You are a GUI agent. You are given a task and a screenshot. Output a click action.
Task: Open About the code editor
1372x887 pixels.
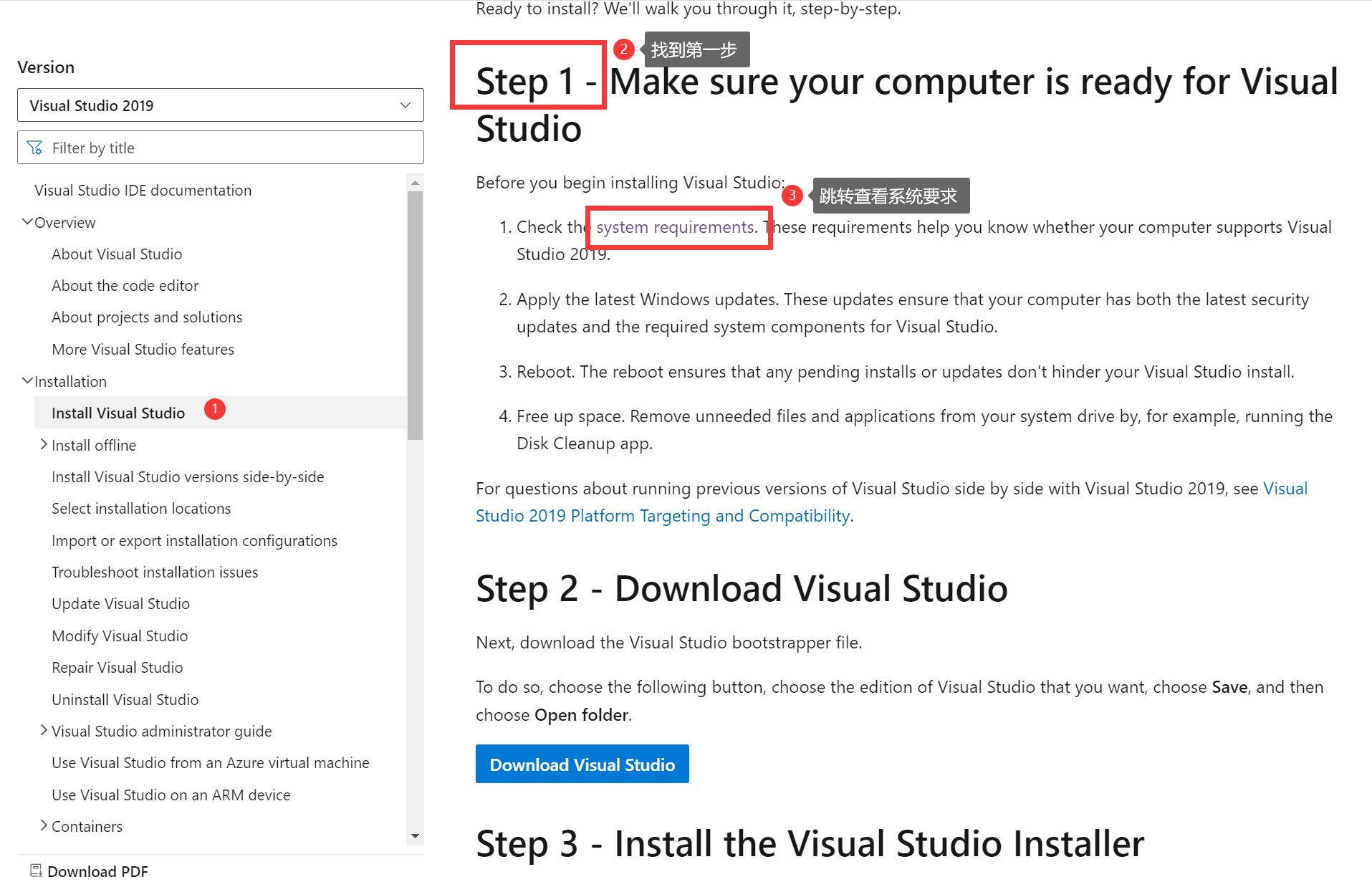point(125,286)
